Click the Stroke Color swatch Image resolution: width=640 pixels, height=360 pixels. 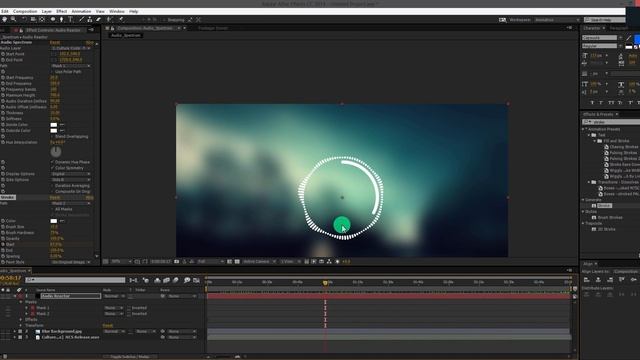[x=53, y=221]
